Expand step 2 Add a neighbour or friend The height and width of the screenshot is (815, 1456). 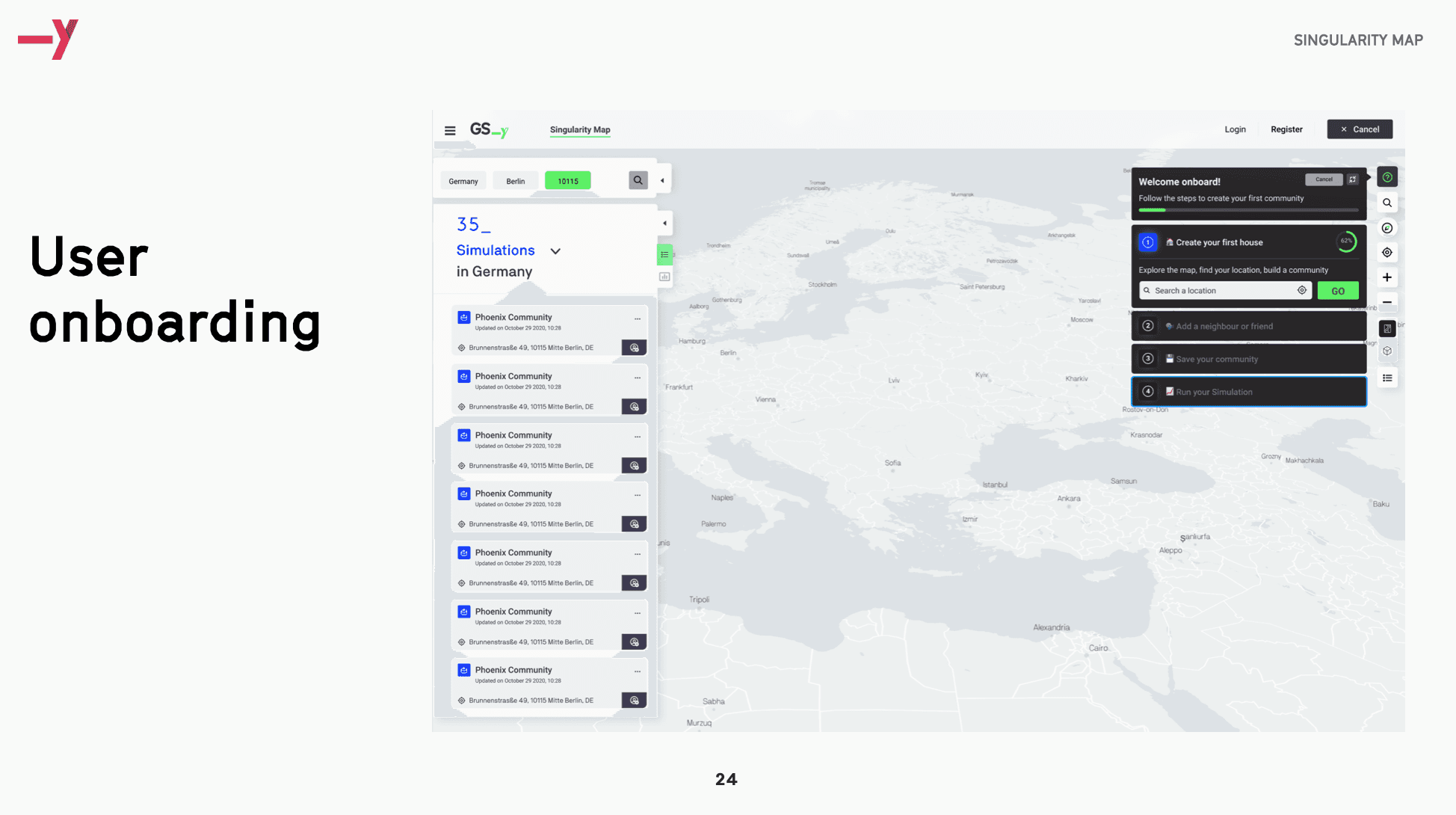click(1249, 326)
